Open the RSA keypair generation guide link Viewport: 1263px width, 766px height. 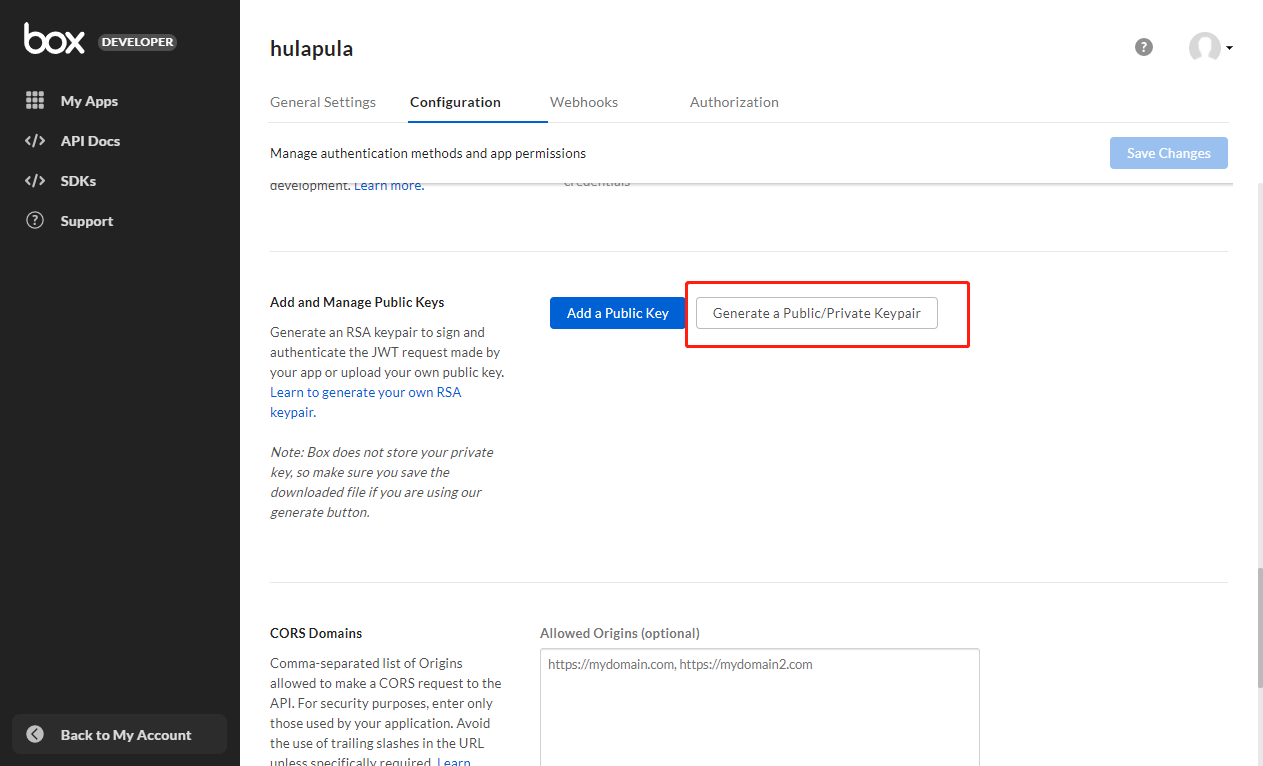coord(365,392)
